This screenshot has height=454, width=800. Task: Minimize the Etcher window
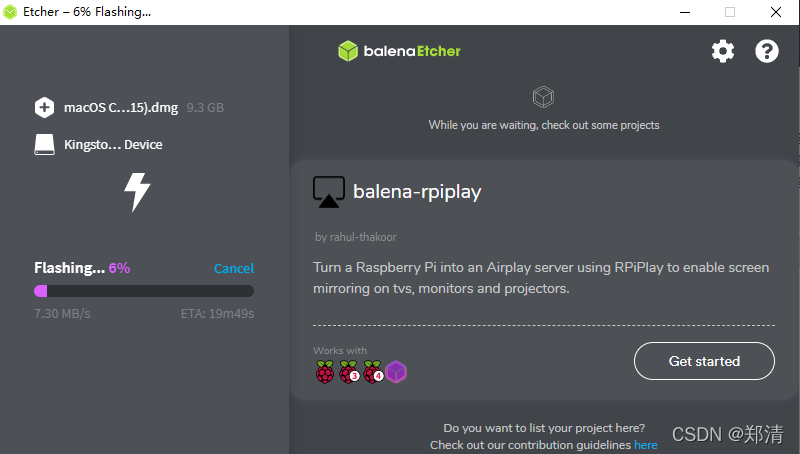(685, 12)
